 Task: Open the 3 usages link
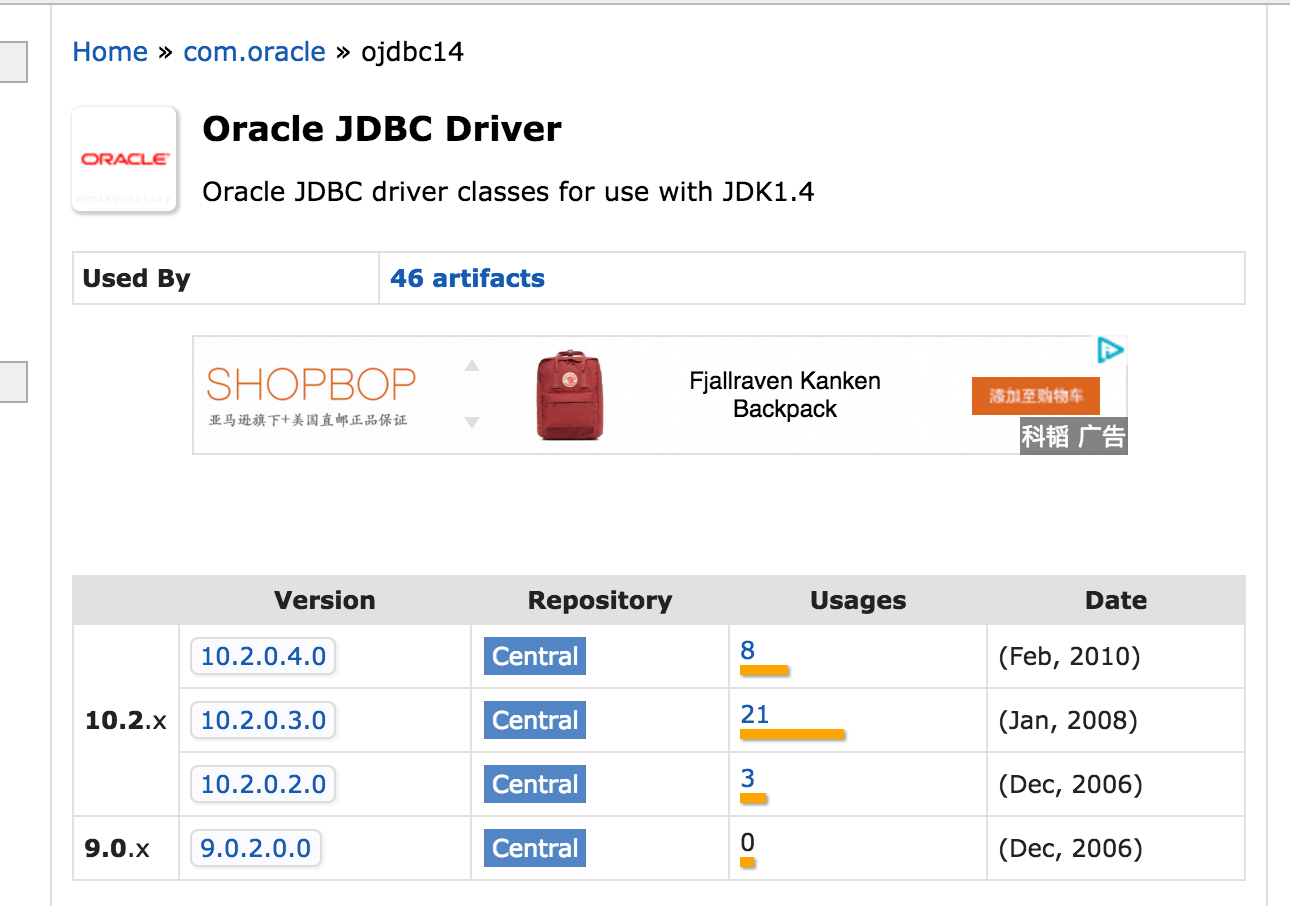(748, 778)
